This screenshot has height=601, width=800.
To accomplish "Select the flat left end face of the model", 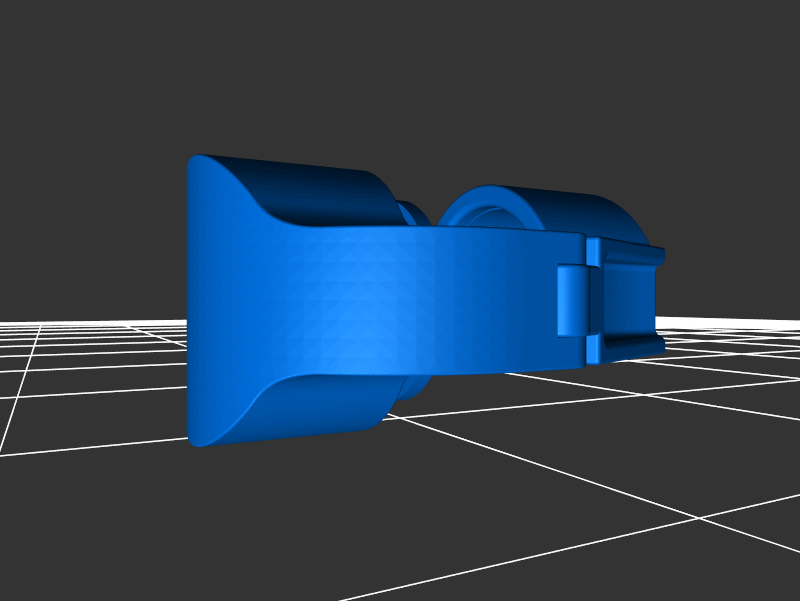I will click(215, 300).
